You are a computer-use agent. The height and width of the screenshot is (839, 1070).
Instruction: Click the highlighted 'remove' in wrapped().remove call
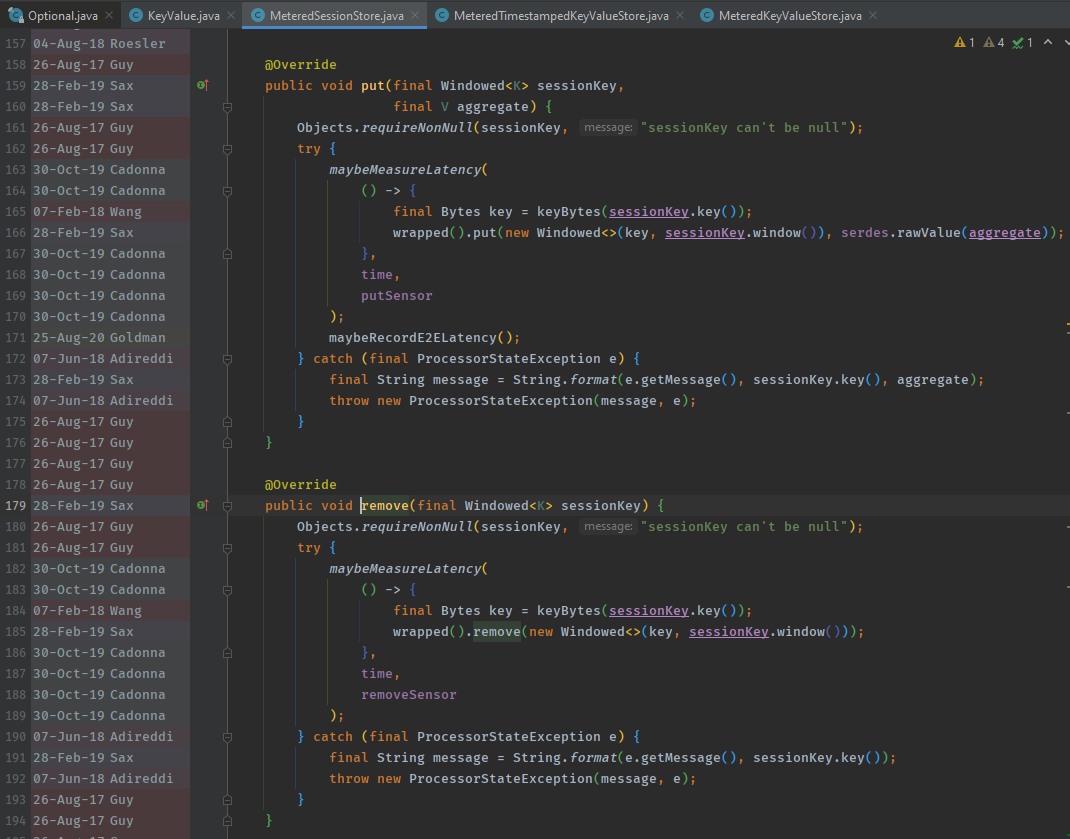tap(496, 631)
